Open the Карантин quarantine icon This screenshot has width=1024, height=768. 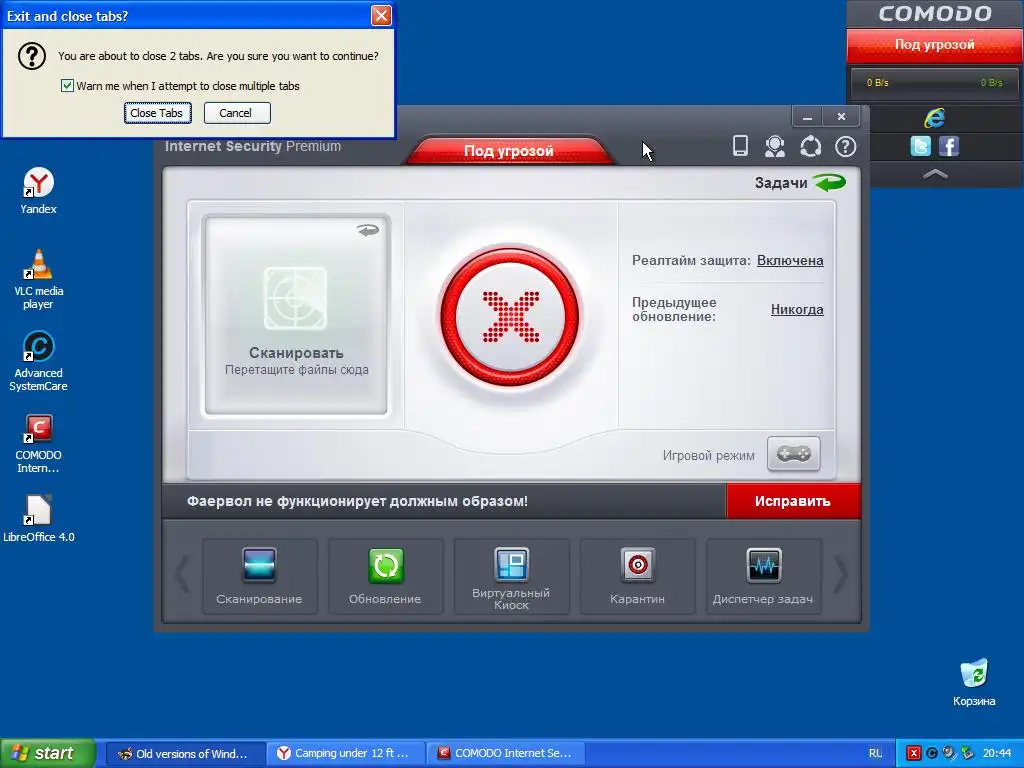point(637,566)
